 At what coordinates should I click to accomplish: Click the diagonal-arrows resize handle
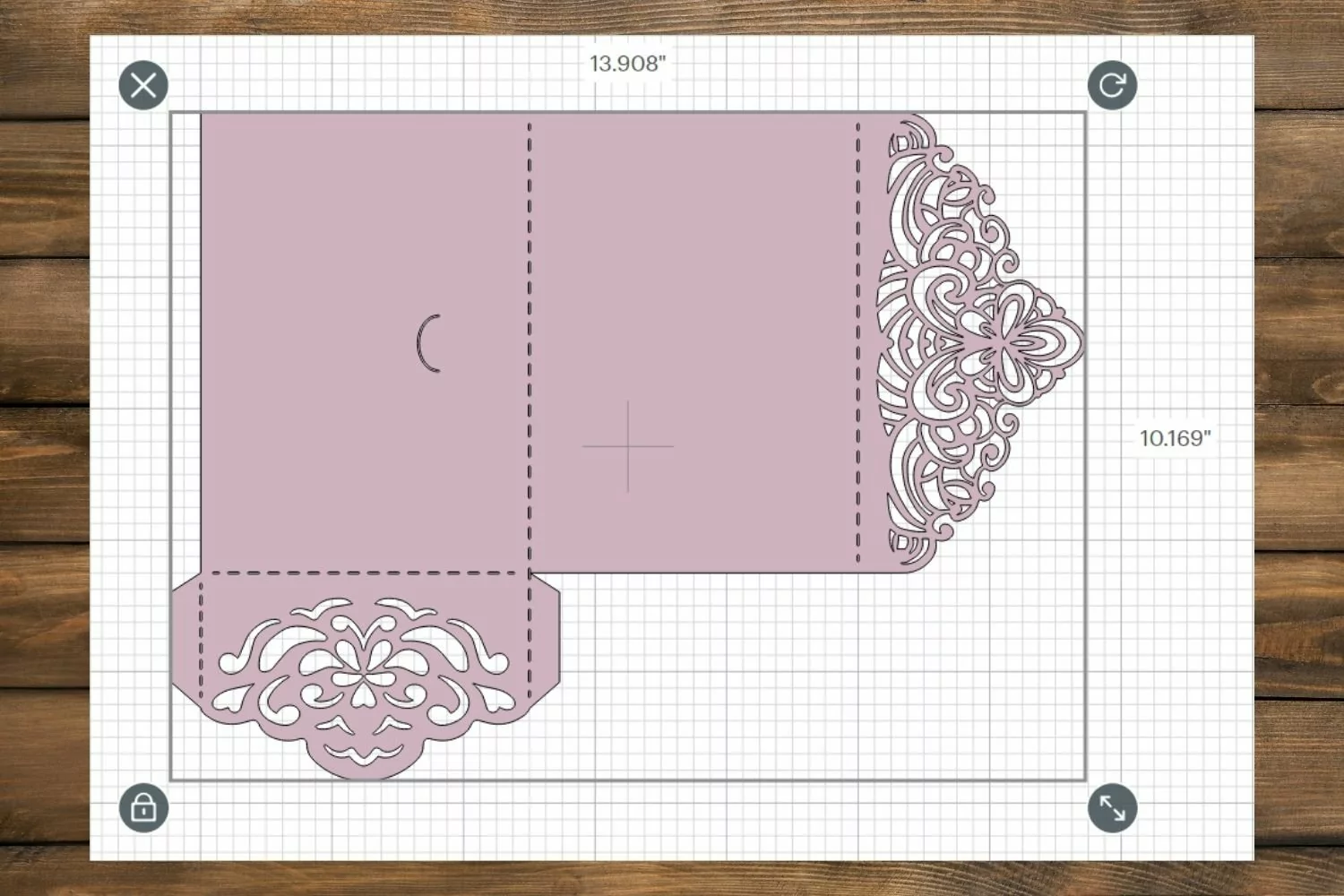(x=1112, y=807)
